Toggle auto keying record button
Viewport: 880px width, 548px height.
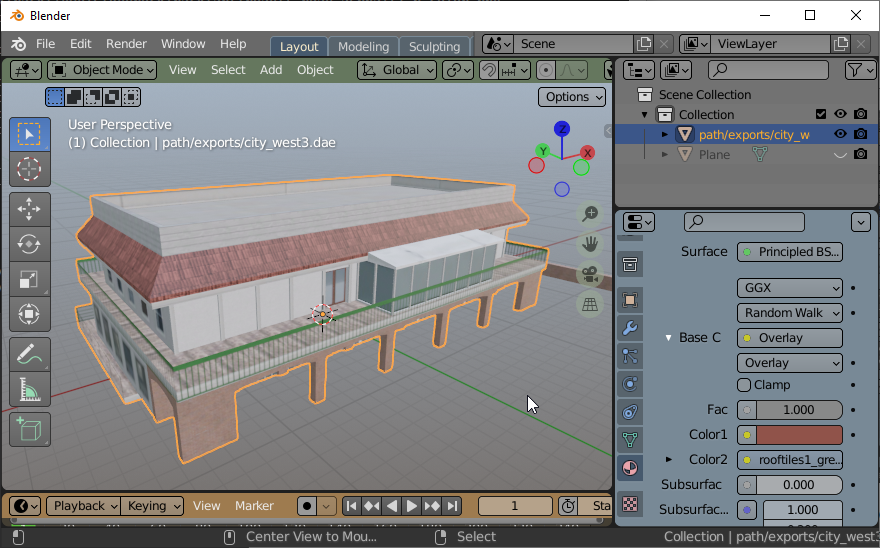[307, 506]
